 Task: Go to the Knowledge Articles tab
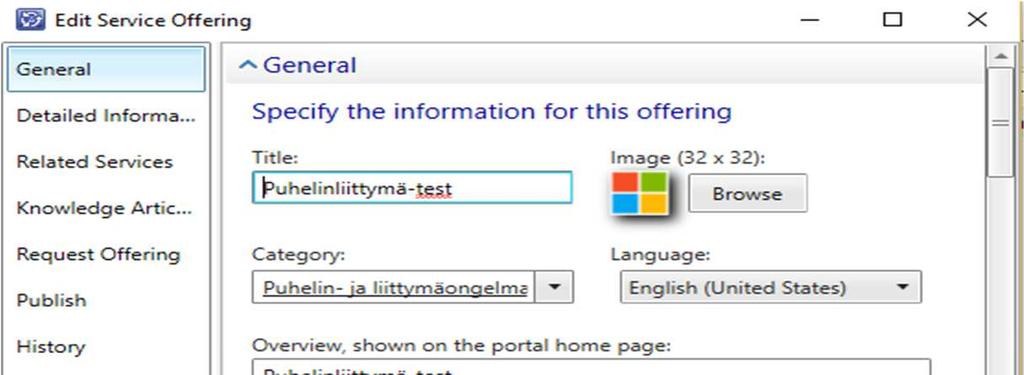[x=106, y=208]
